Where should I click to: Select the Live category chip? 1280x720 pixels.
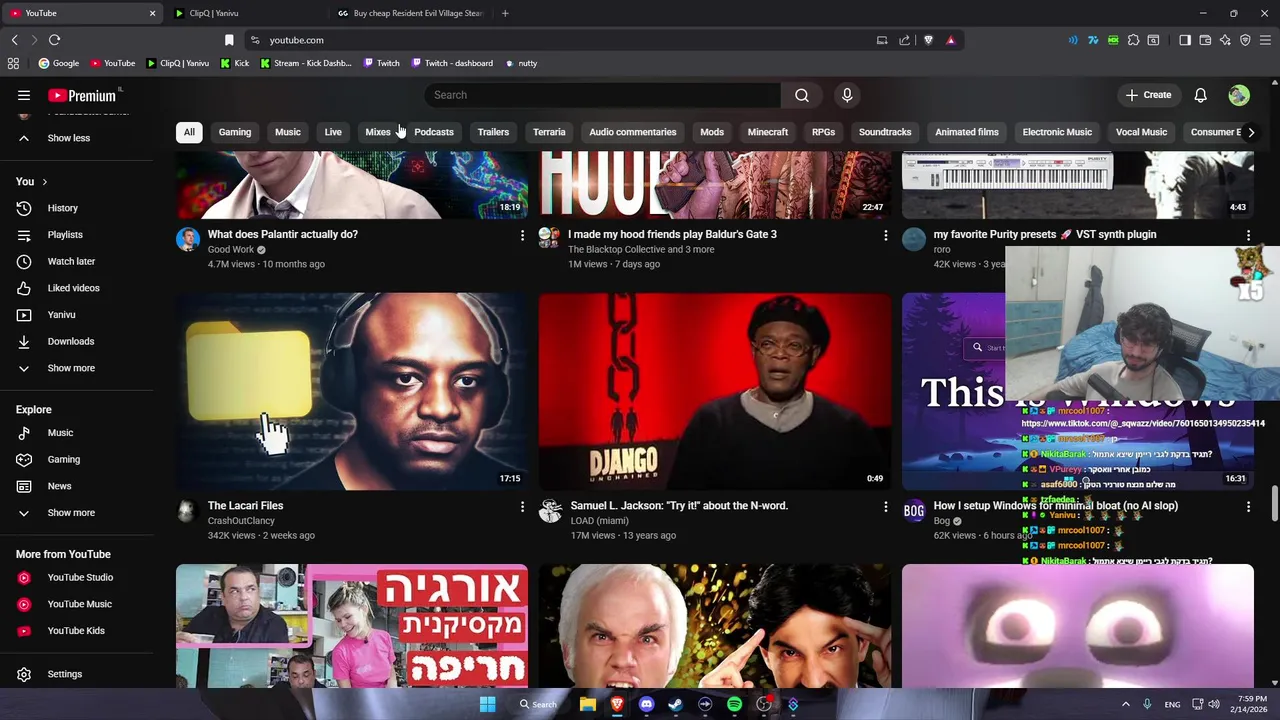pyautogui.click(x=333, y=132)
